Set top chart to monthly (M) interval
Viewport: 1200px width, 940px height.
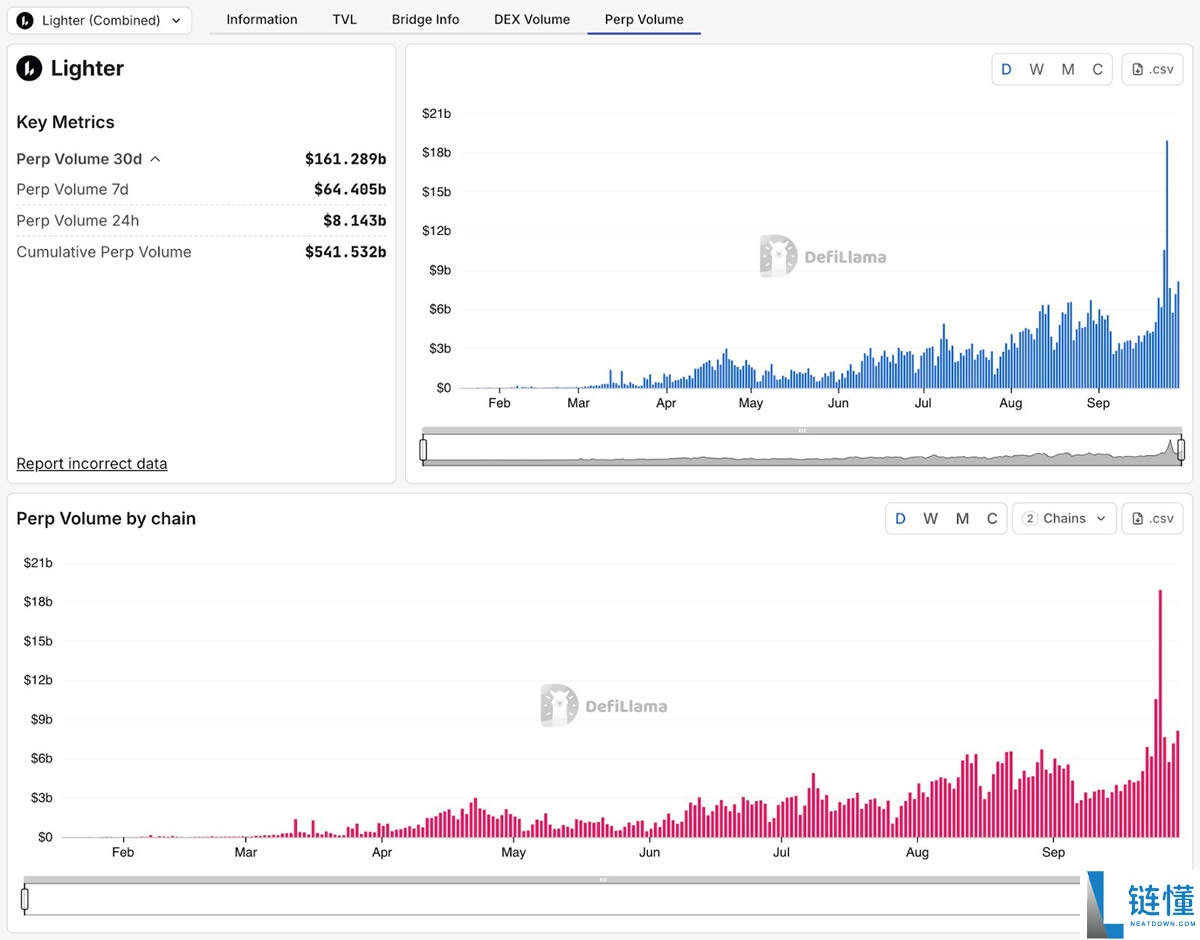click(1068, 69)
